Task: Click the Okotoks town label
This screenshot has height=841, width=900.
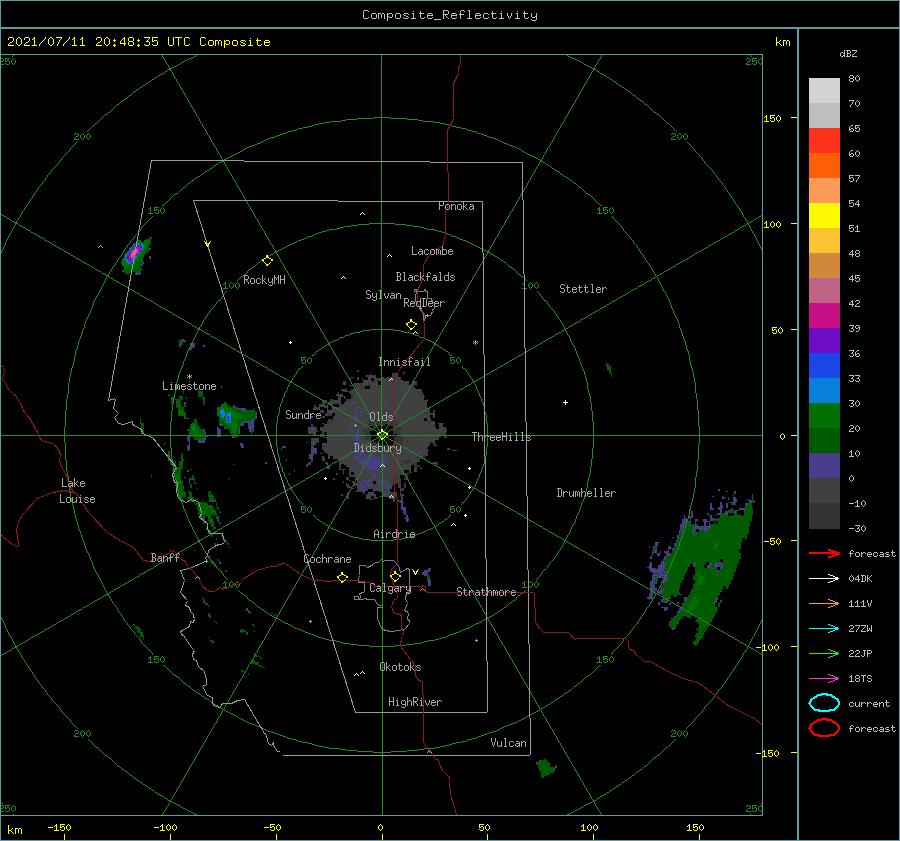Action: click(x=400, y=667)
